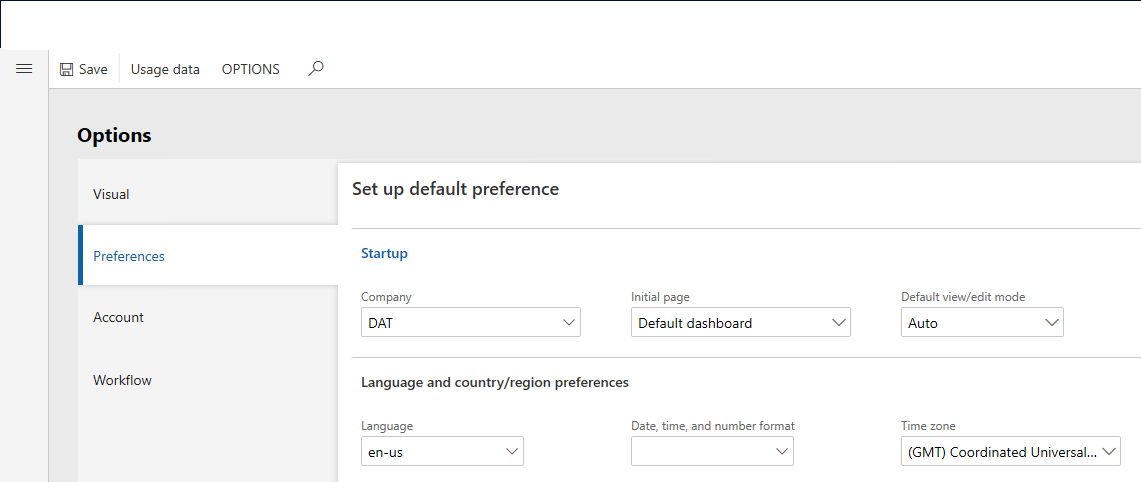
Task: Select the Preferences tab
Action: (x=208, y=256)
